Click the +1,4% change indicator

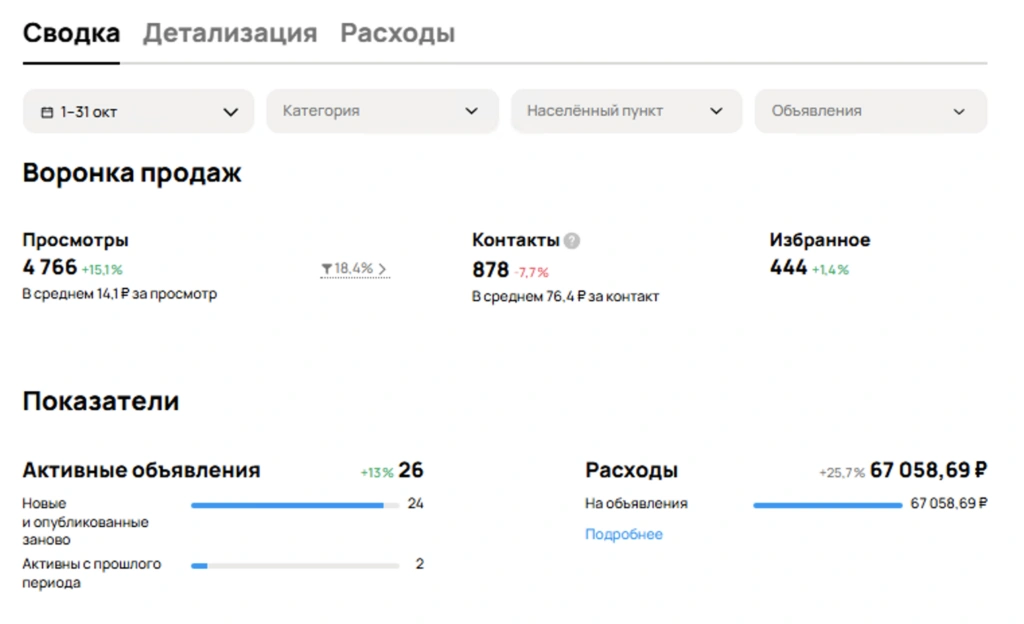(830, 270)
